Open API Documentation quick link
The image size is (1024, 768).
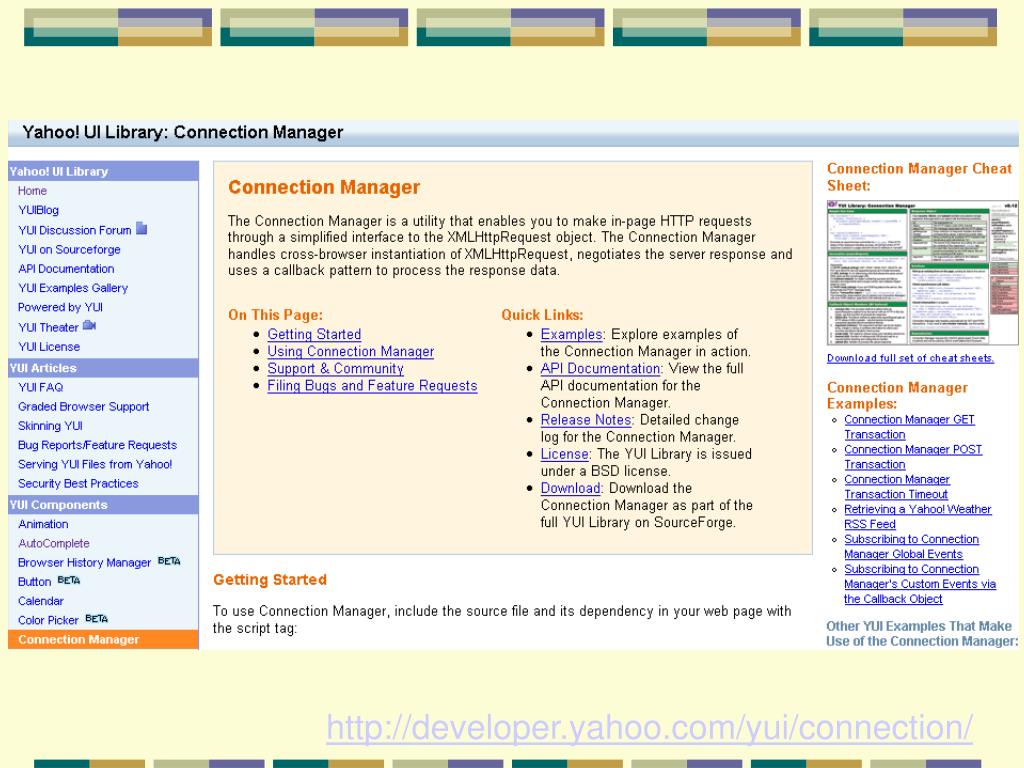click(601, 368)
